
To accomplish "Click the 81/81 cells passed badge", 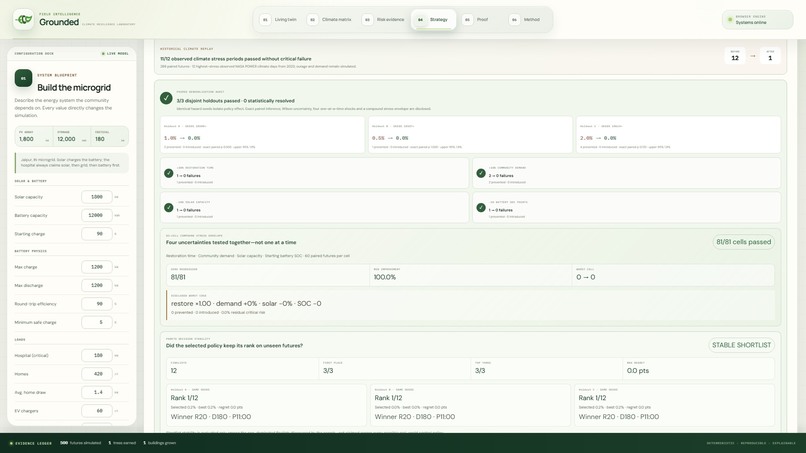I will pyautogui.click(x=743, y=242).
